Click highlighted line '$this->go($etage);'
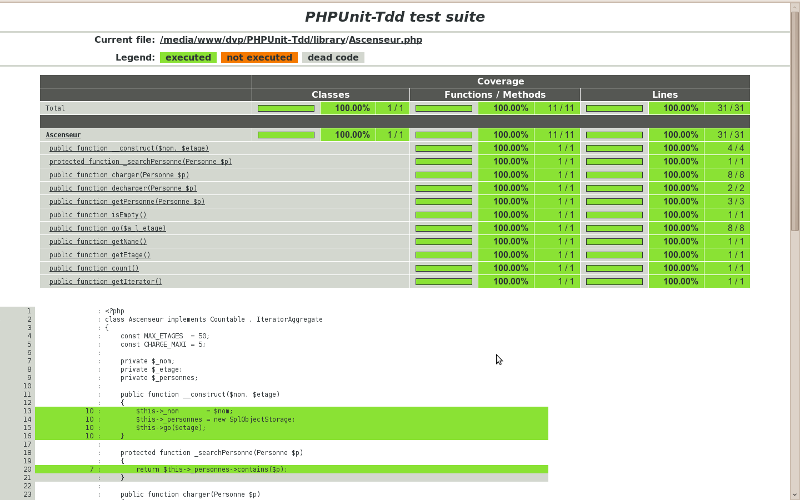 tap(291, 428)
